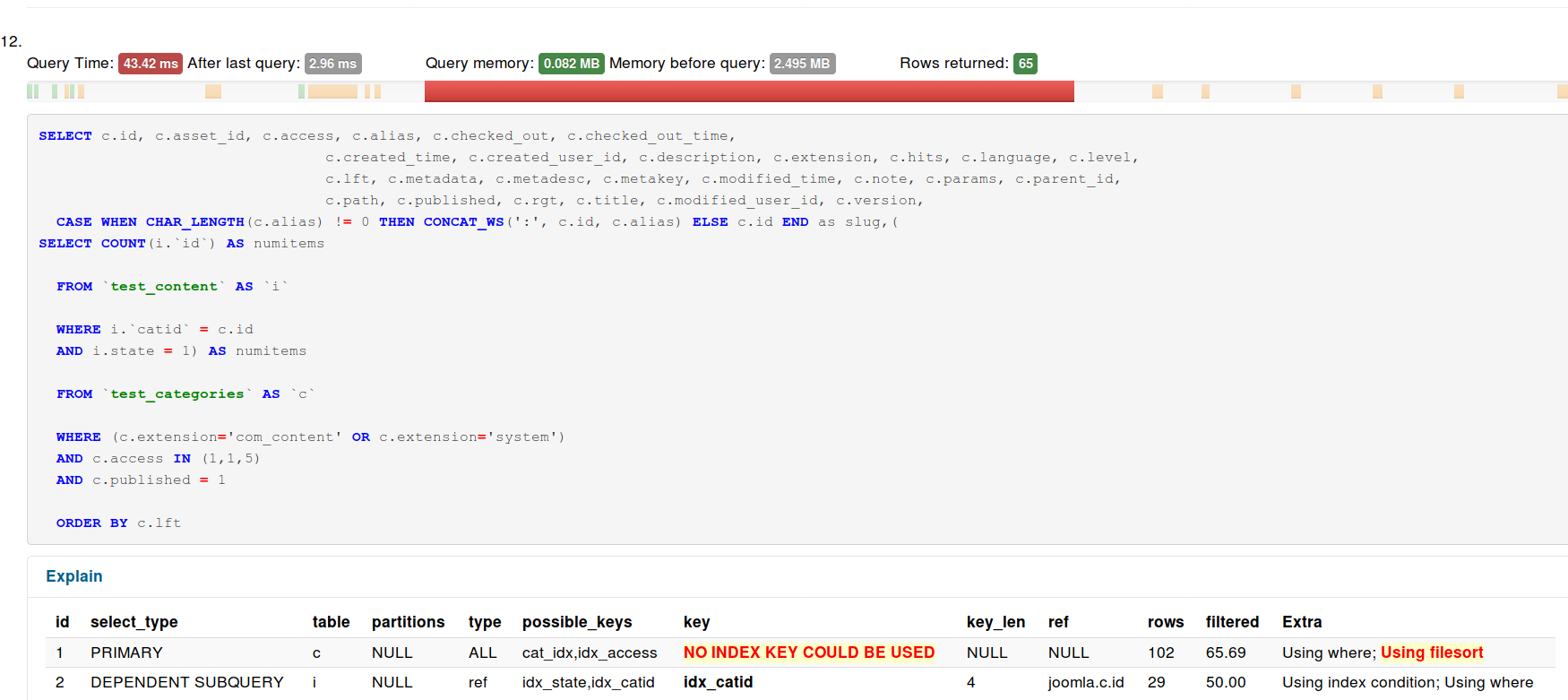Viewport: 1568px width, 700px height.
Task: Click the '29' rows cell
Action: pyautogui.click(x=1156, y=682)
